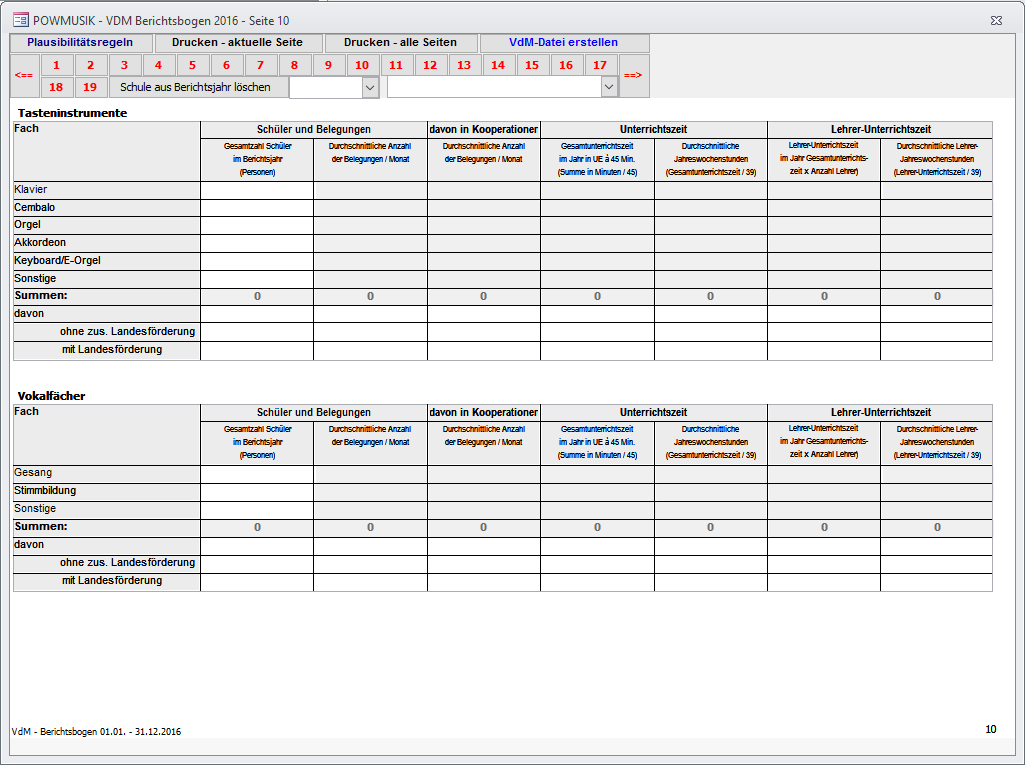The width and height of the screenshot is (1025, 765).
Task: Select Gesang Gesamtzahl Schüler field
Action: [256, 474]
